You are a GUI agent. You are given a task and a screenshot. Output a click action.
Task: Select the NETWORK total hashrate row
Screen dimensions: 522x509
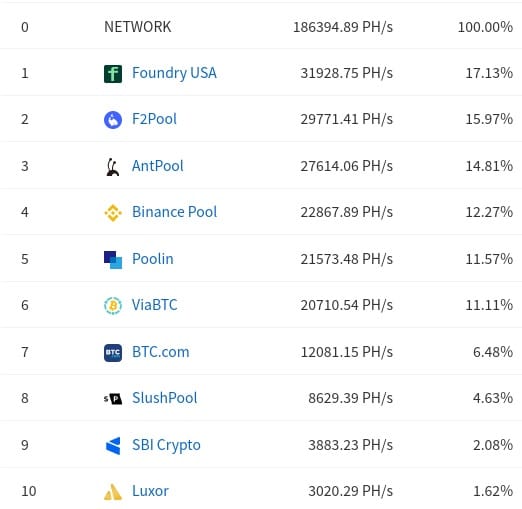[261, 26]
